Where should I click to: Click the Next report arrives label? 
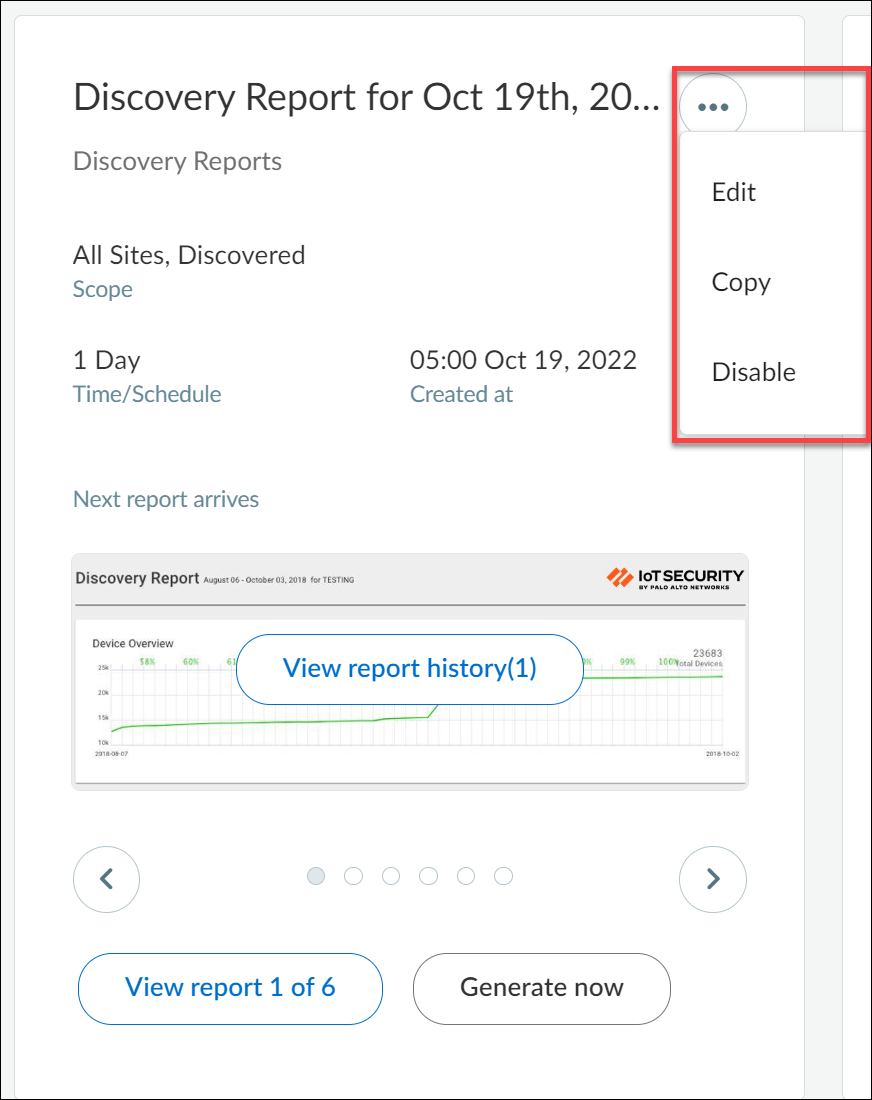click(166, 499)
